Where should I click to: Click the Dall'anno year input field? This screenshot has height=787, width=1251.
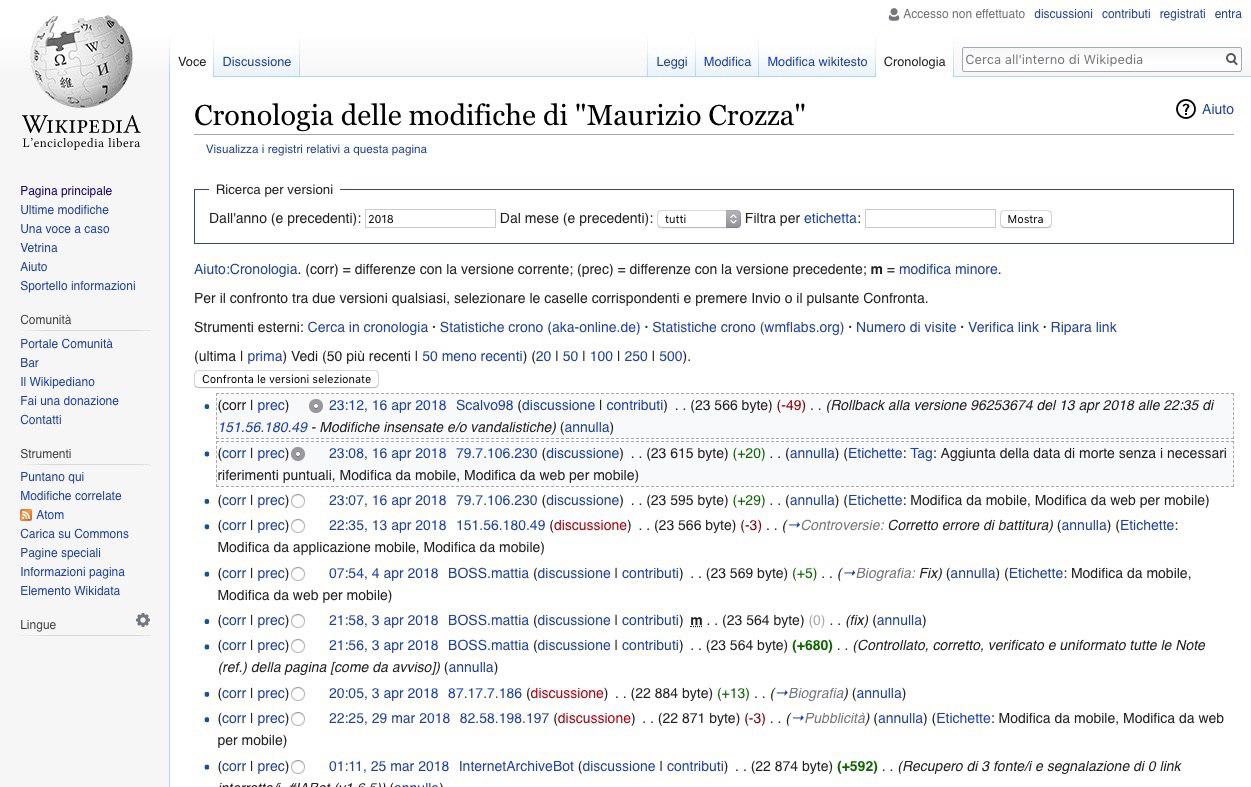click(x=430, y=219)
